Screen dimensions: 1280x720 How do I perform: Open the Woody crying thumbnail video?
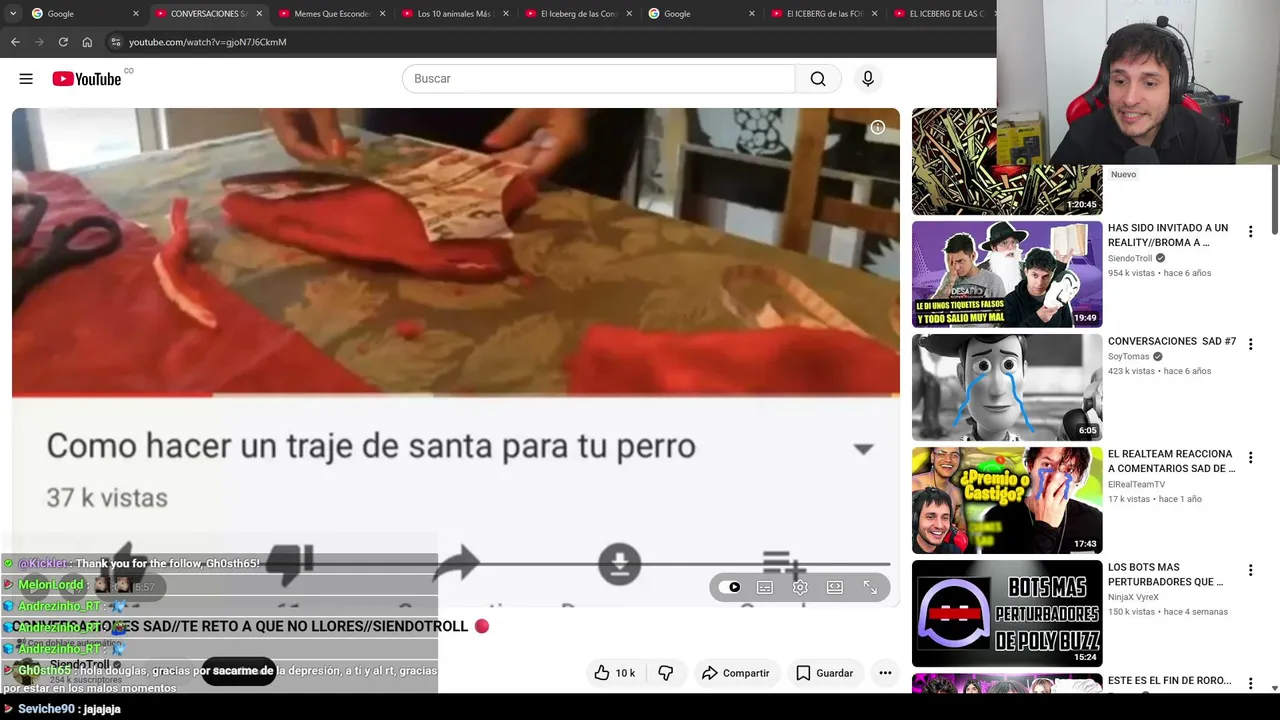click(x=1007, y=387)
